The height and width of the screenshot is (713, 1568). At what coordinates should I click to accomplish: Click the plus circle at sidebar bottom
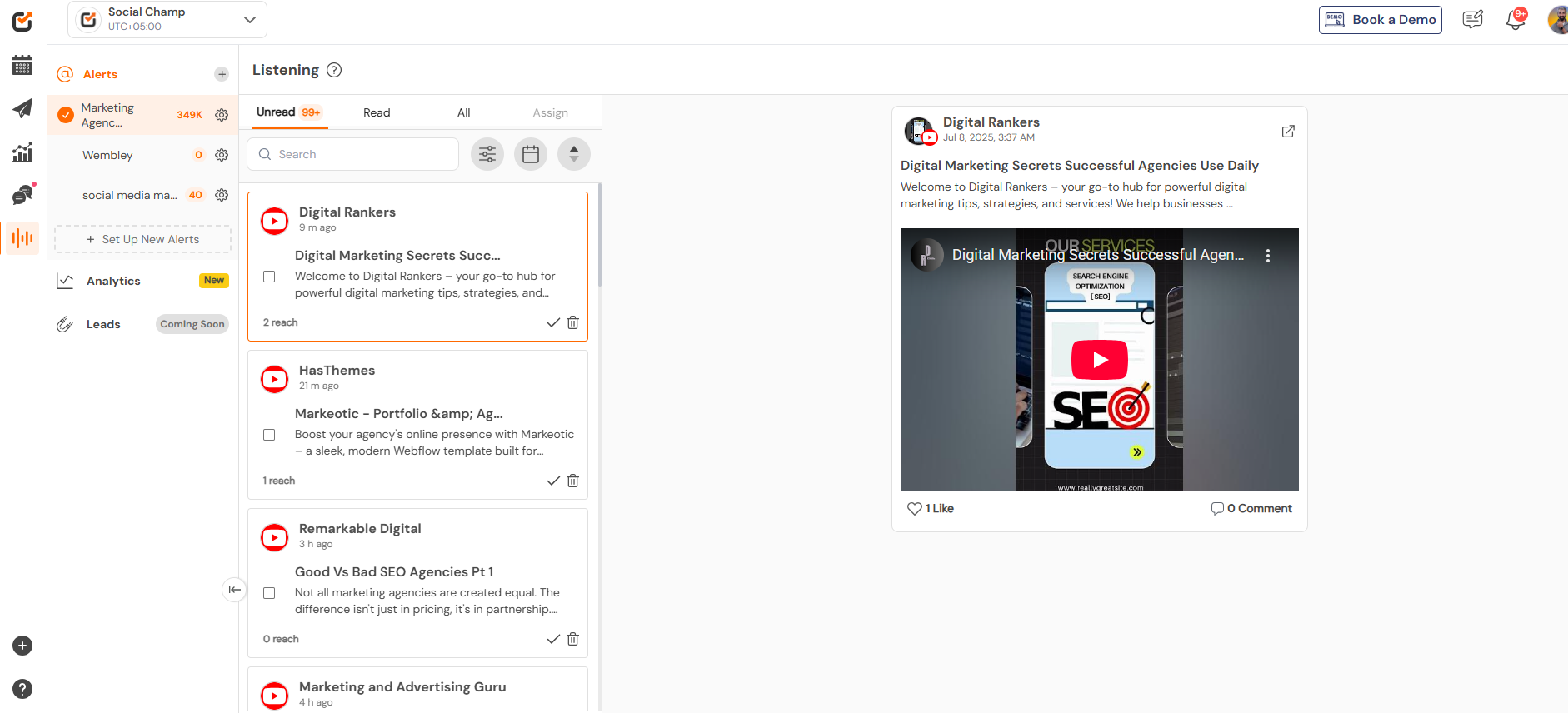(x=22, y=646)
